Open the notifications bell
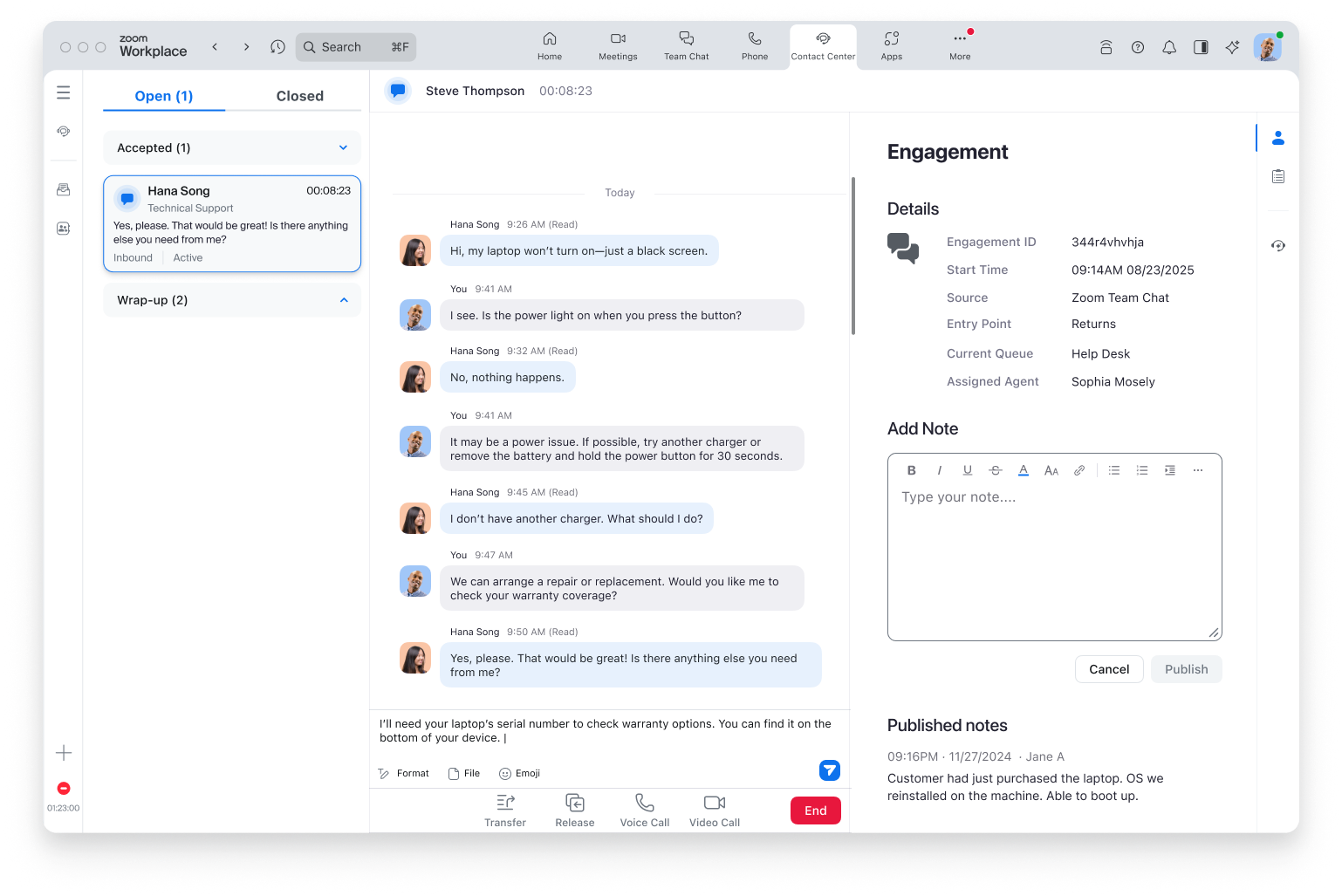 (1169, 47)
